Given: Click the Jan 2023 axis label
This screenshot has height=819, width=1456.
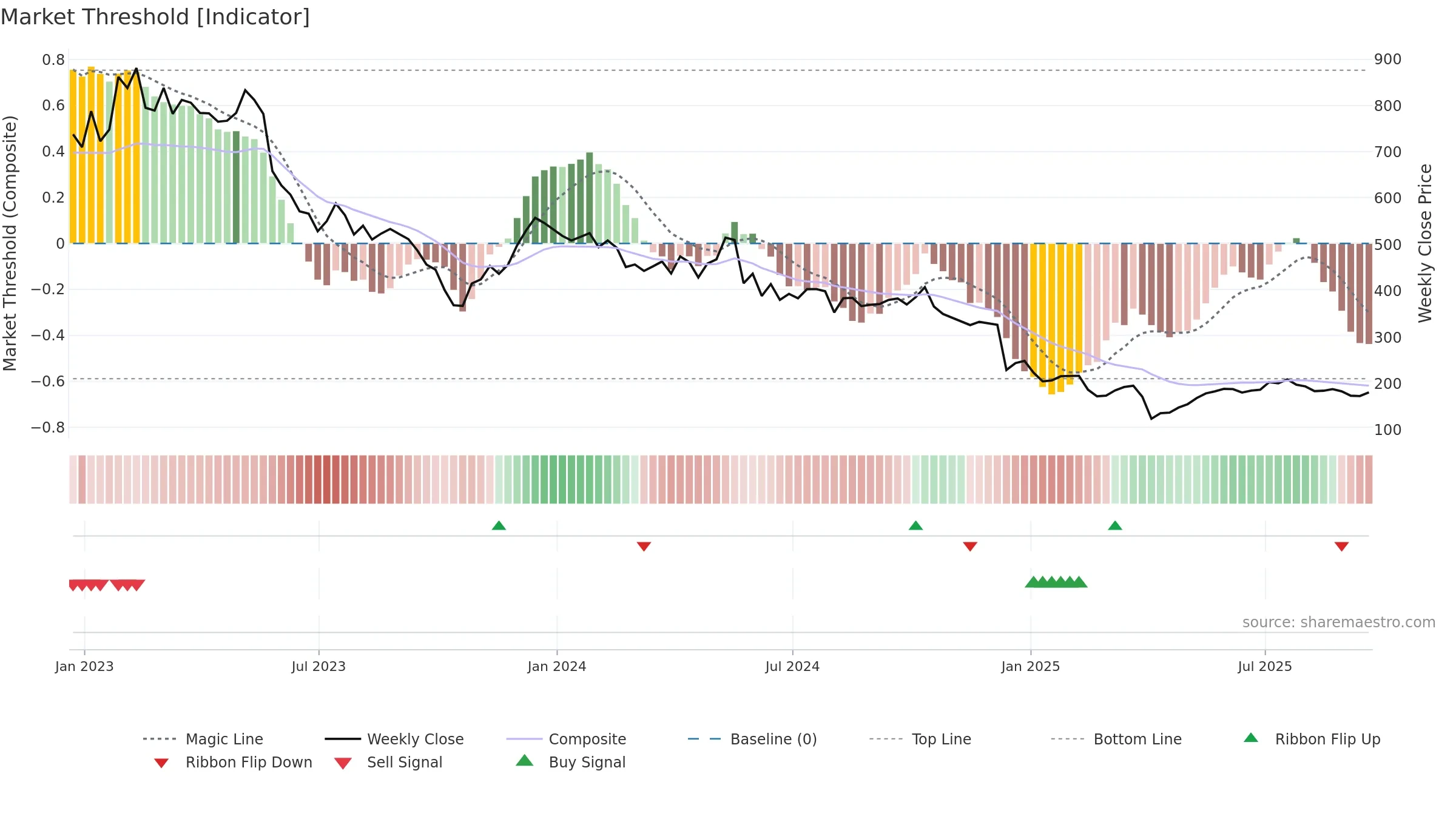Looking at the screenshot, I should point(84,666).
